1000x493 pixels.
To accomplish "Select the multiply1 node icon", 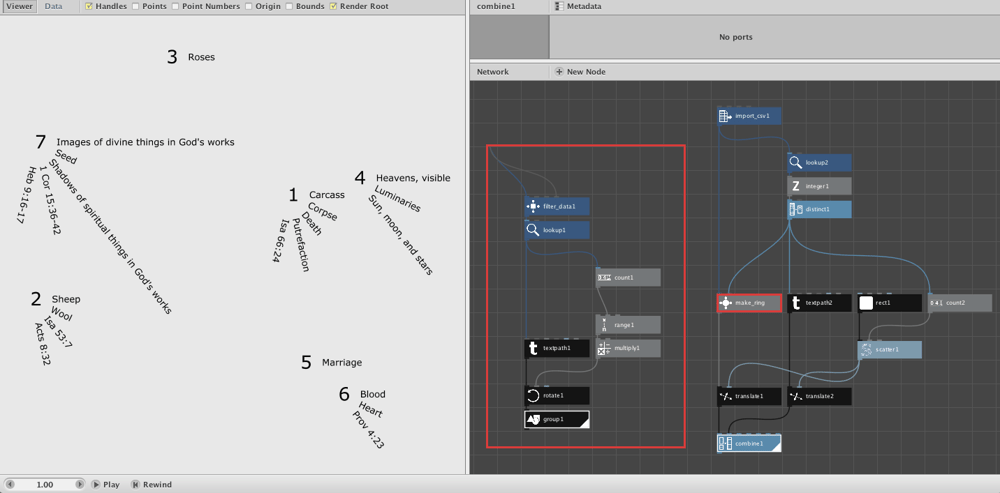I will [603, 348].
